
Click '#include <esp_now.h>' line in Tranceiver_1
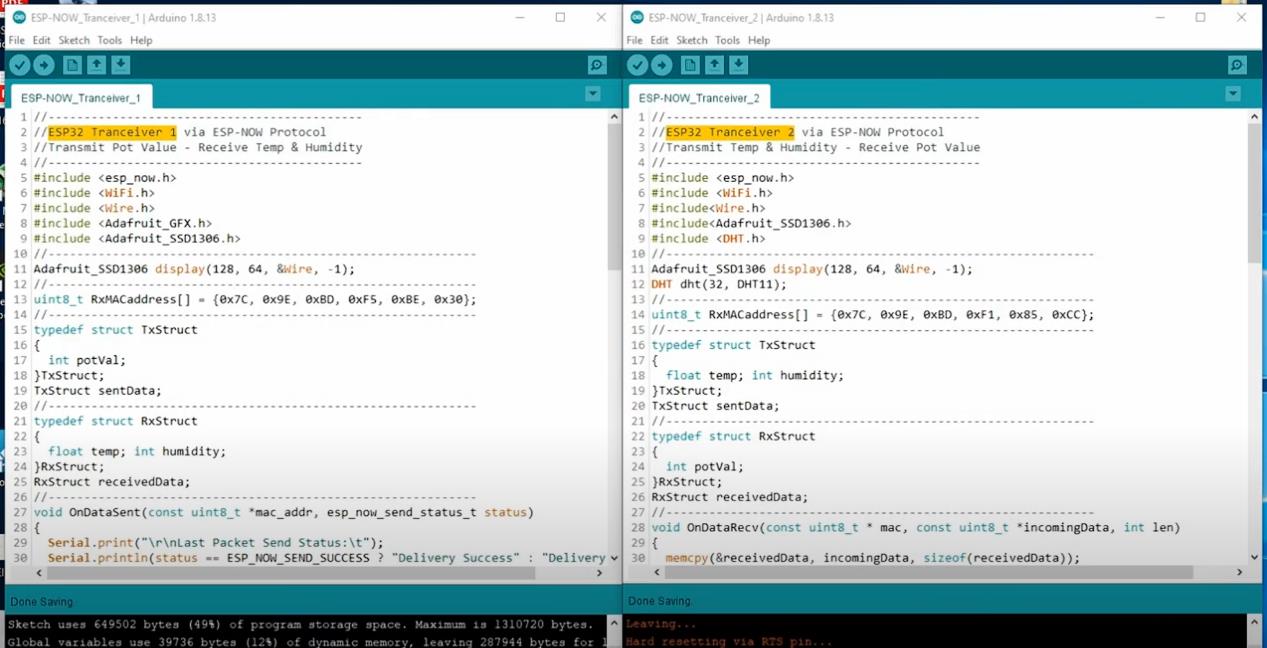pyautogui.click(x=105, y=177)
